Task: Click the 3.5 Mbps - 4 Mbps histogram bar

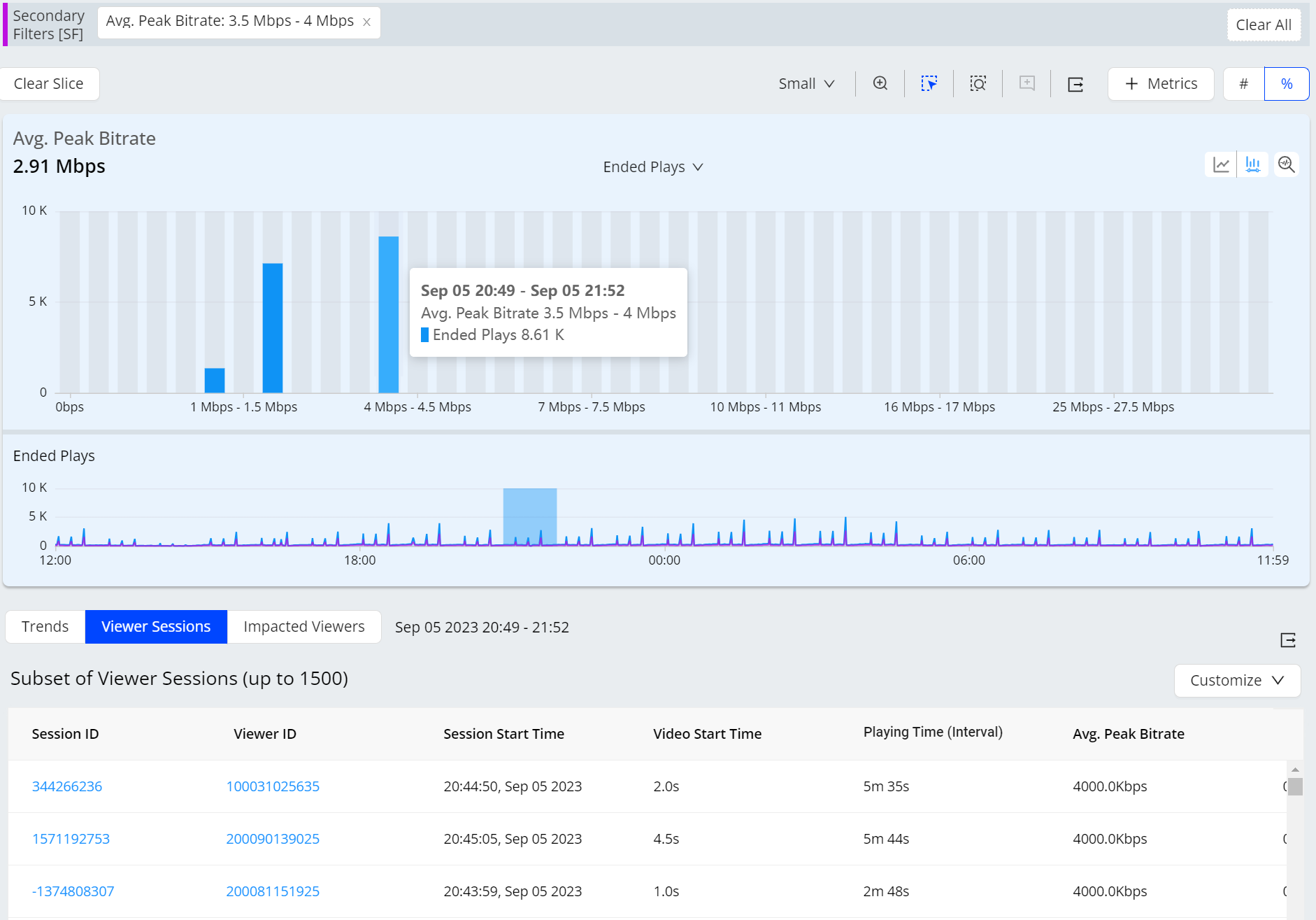Action: (x=388, y=315)
